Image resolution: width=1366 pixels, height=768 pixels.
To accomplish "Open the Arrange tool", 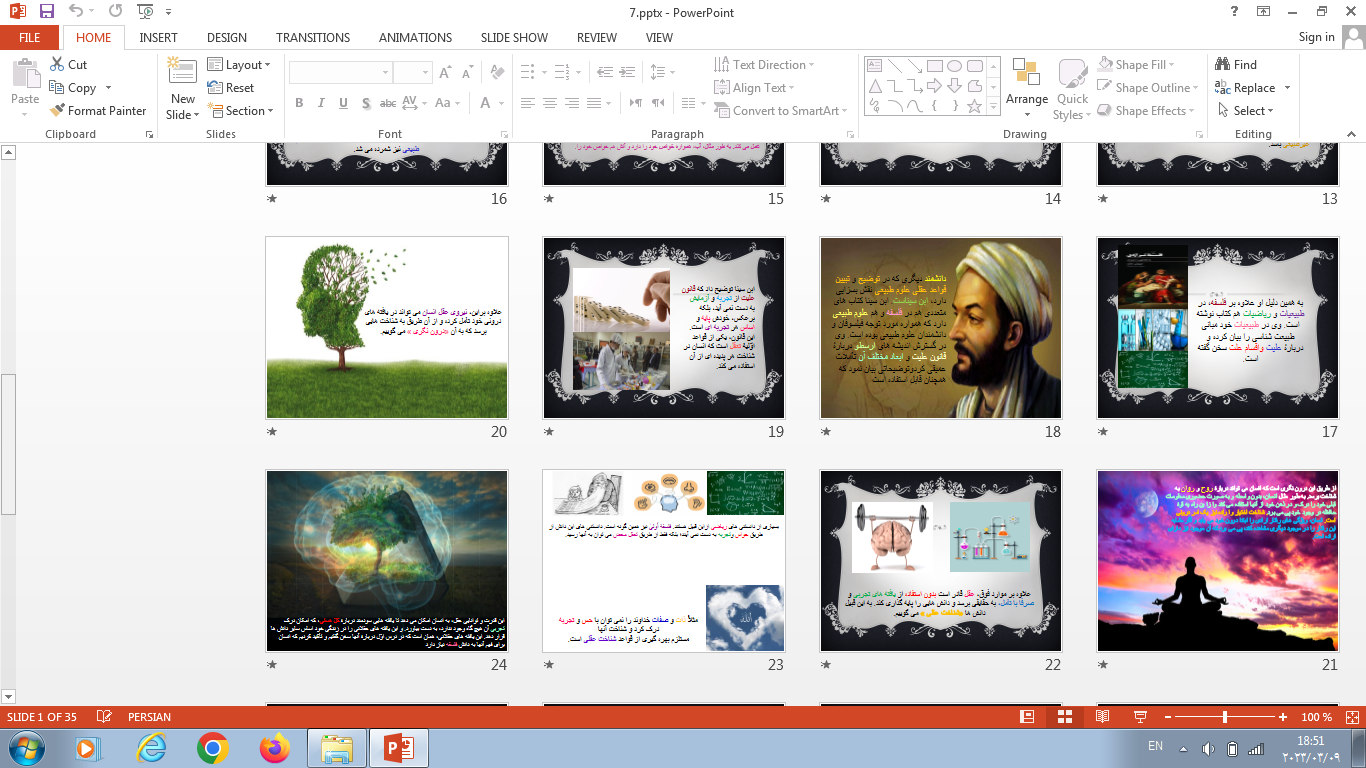I will click(x=1026, y=85).
